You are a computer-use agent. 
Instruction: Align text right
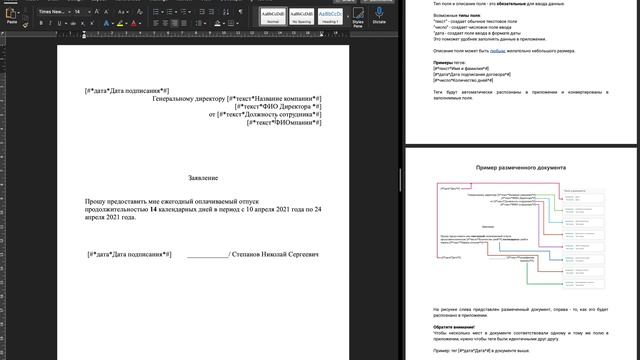click(174, 24)
